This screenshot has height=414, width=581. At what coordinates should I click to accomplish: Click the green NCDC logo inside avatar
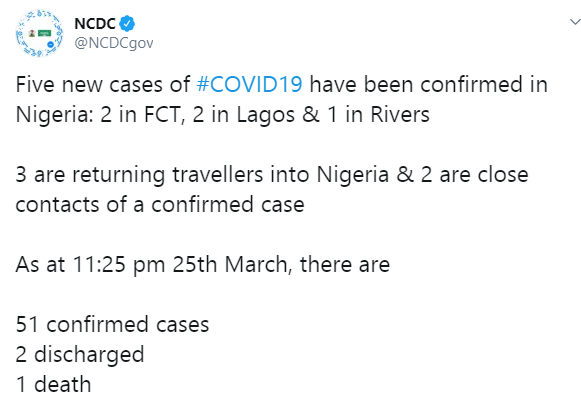pos(44,33)
